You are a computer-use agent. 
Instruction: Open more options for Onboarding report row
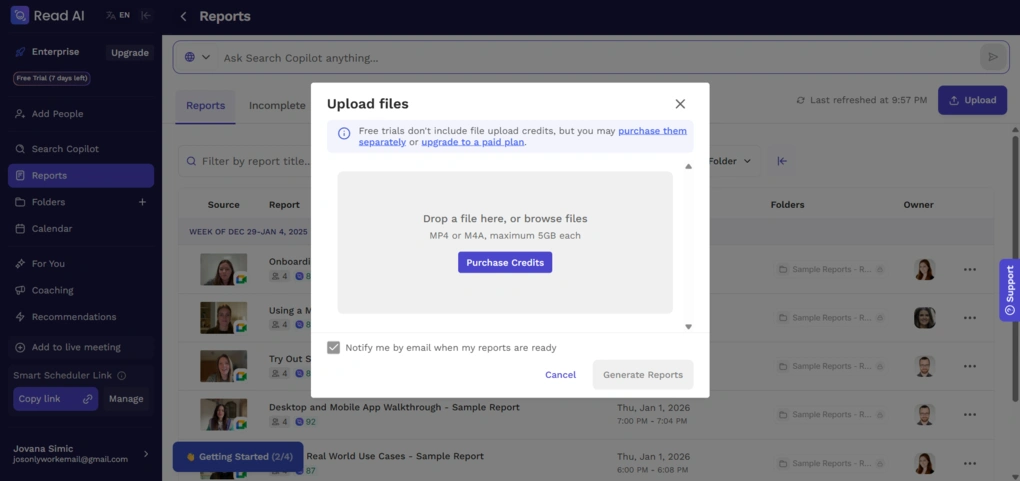tap(970, 269)
